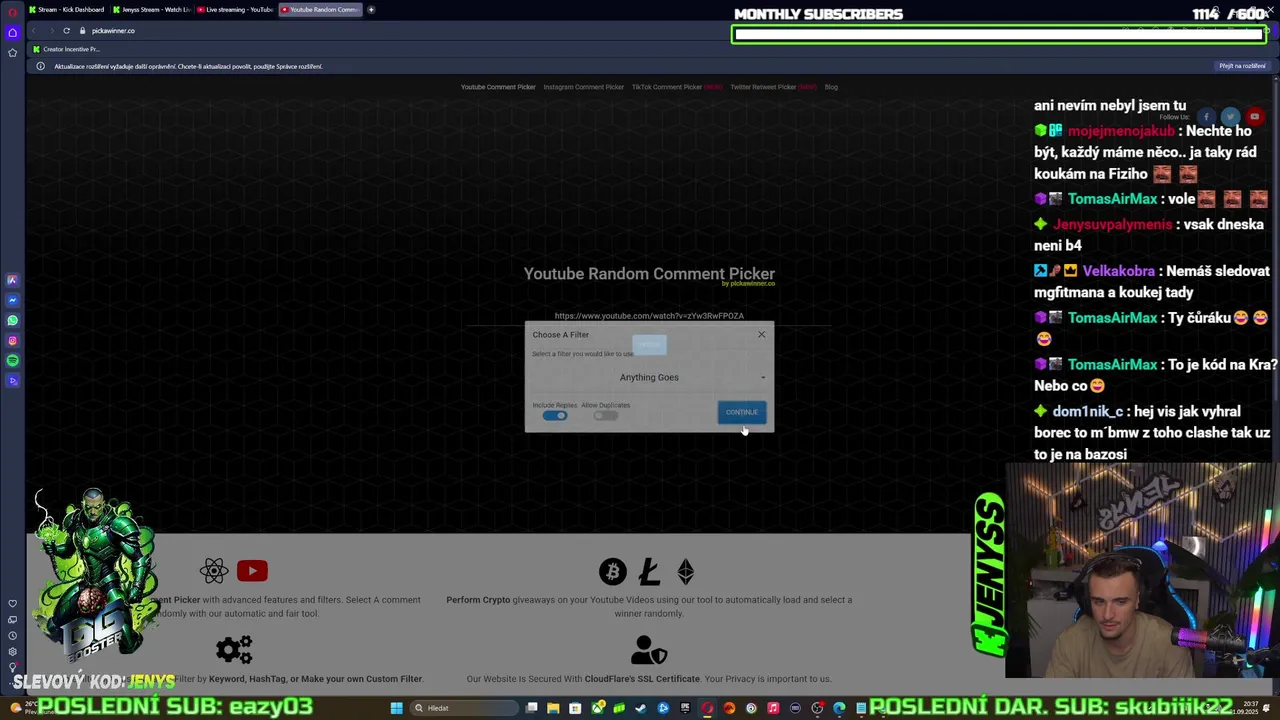This screenshot has height=720, width=1280.
Task: Open the Blog nav link
Action: click(x=831, y=87)
